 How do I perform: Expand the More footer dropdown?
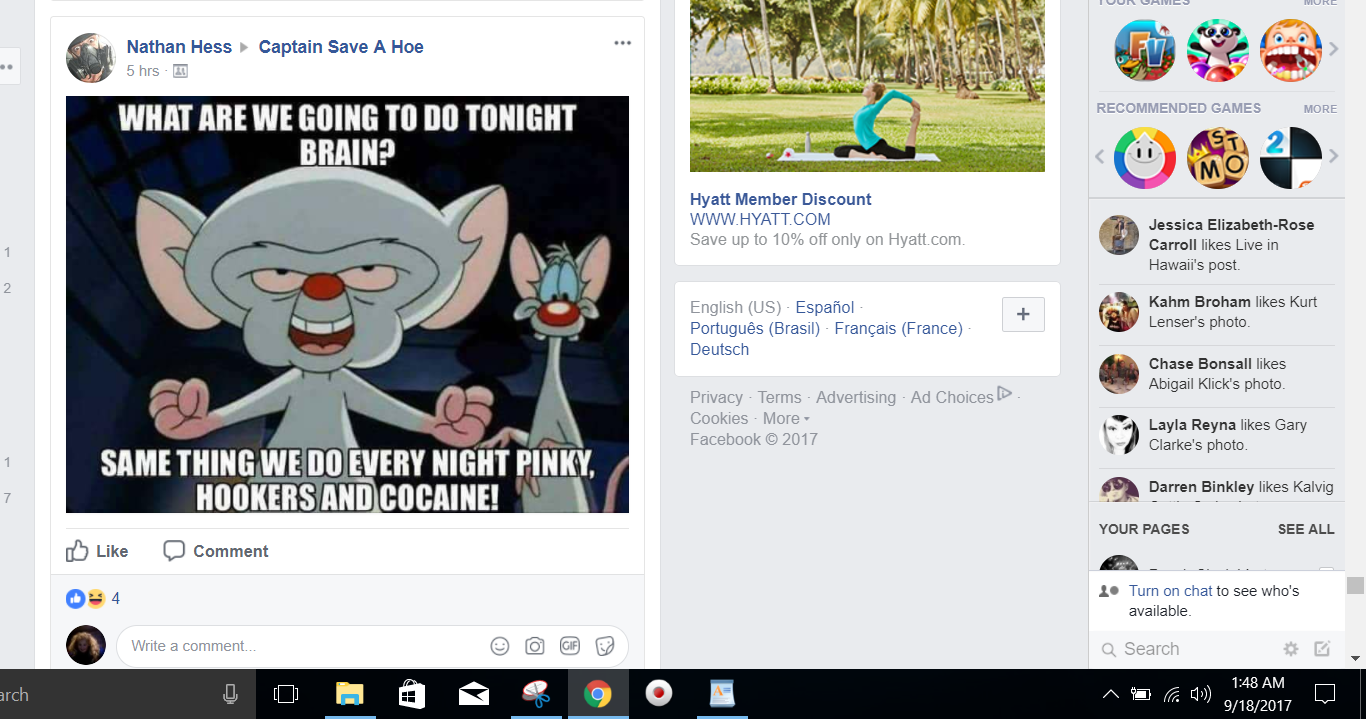pos(786,418)
